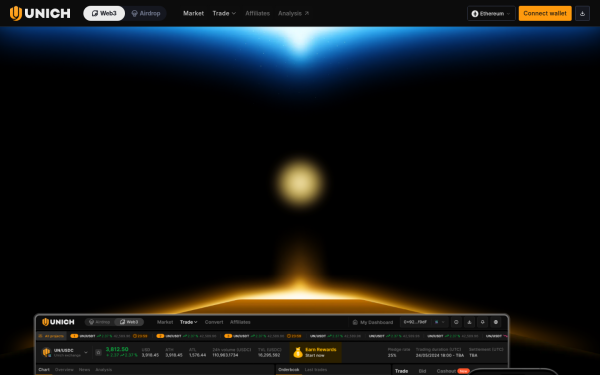Click the globe language icon in preview header

(496, 322)
